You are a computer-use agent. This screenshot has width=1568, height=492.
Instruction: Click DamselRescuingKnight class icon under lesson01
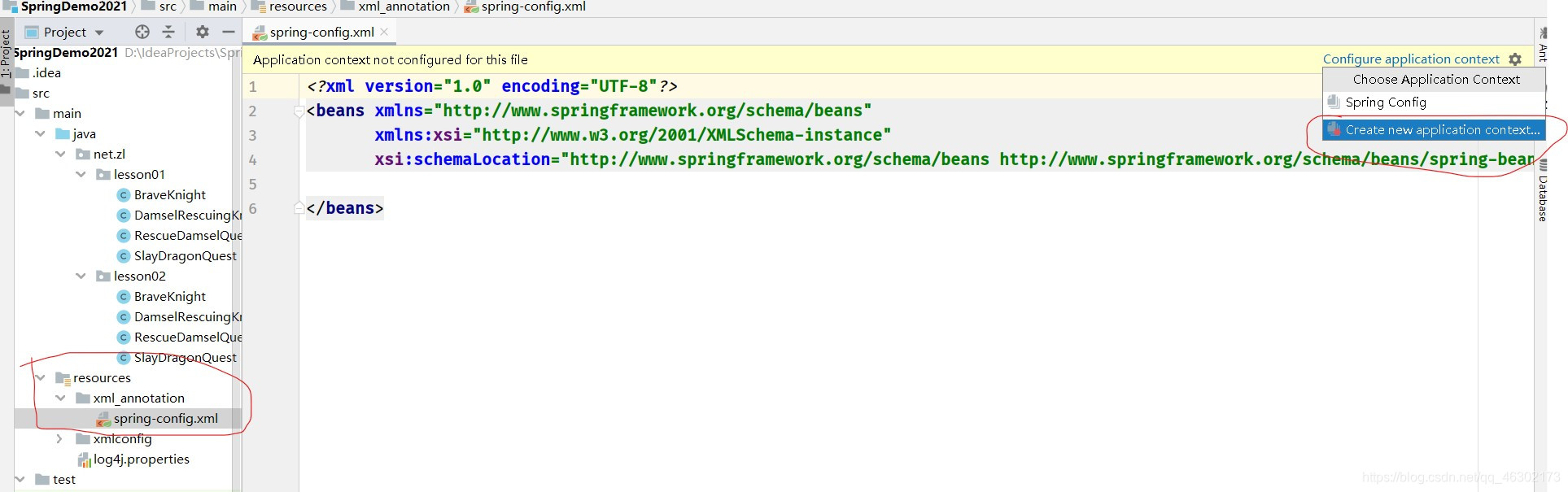pos(124,216)
